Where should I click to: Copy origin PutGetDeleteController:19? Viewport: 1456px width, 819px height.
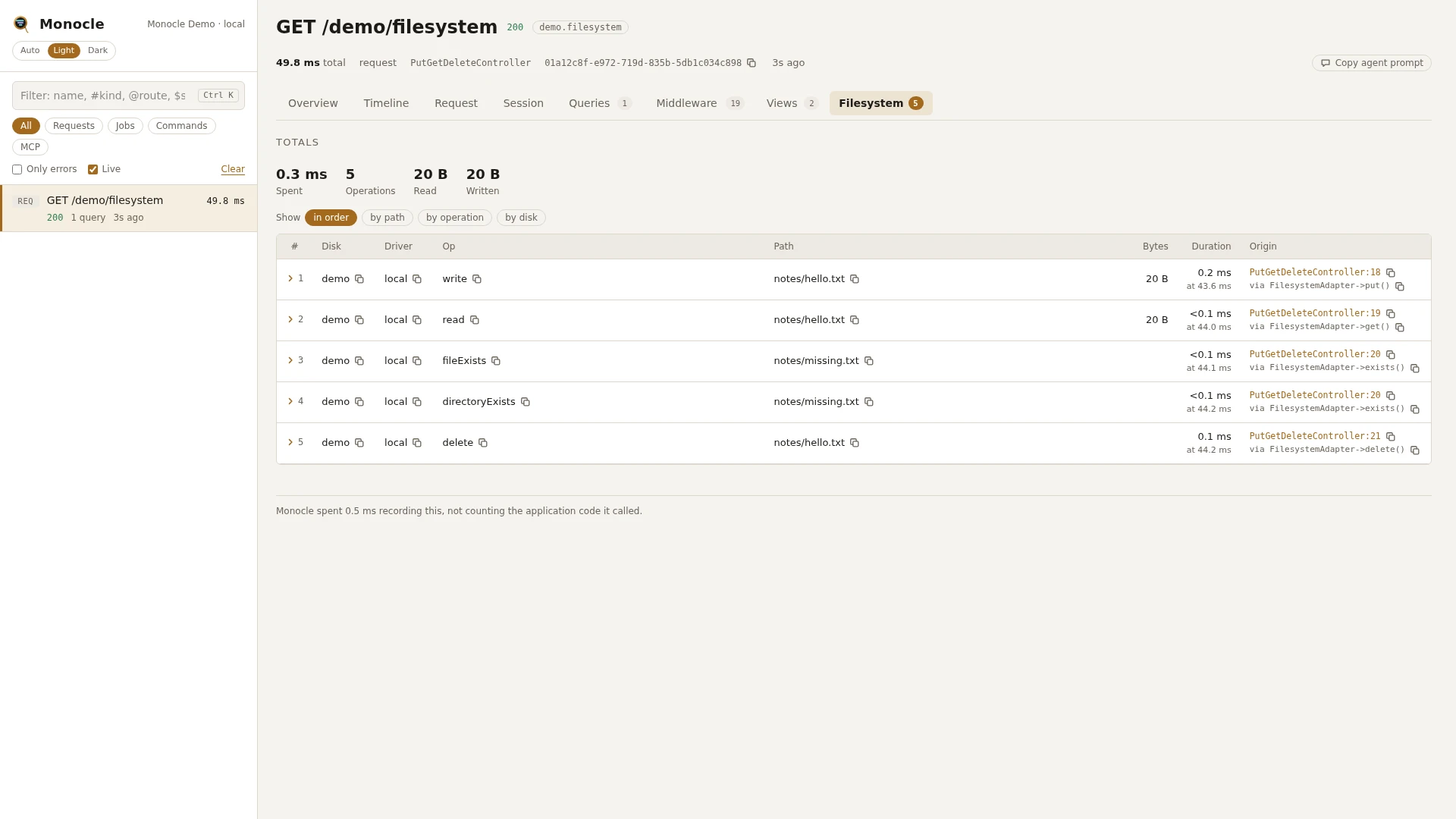(x=1391, y=314)
